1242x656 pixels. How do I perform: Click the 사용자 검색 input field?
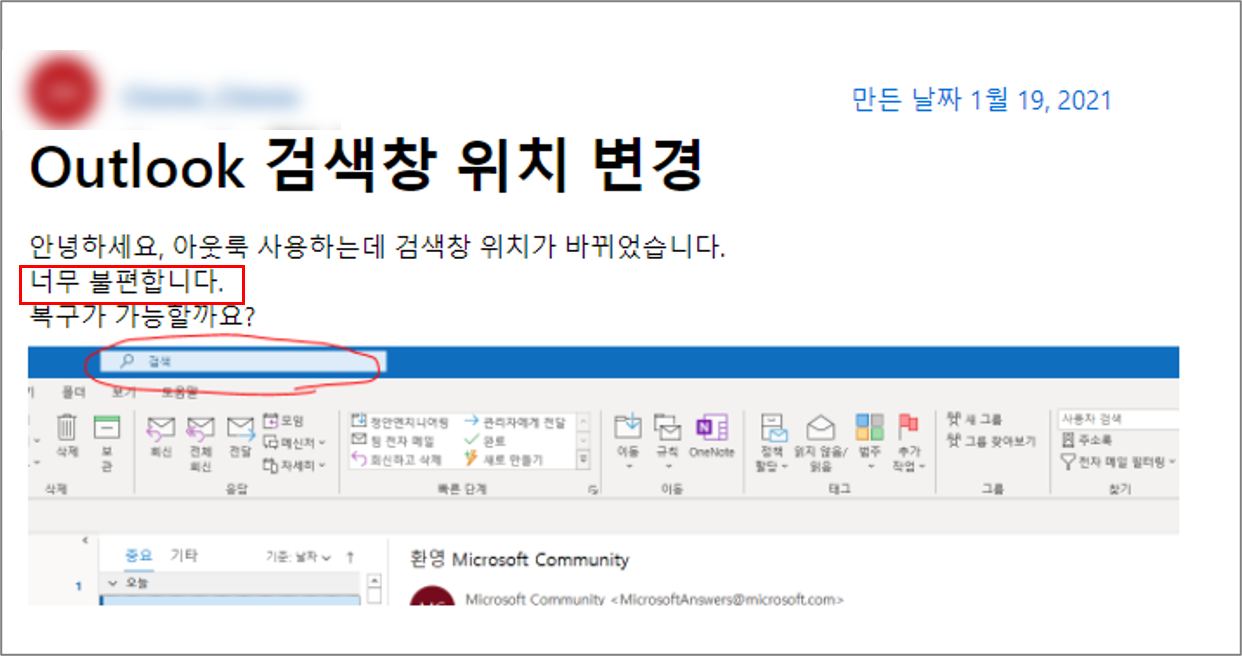pos(1118,419)
